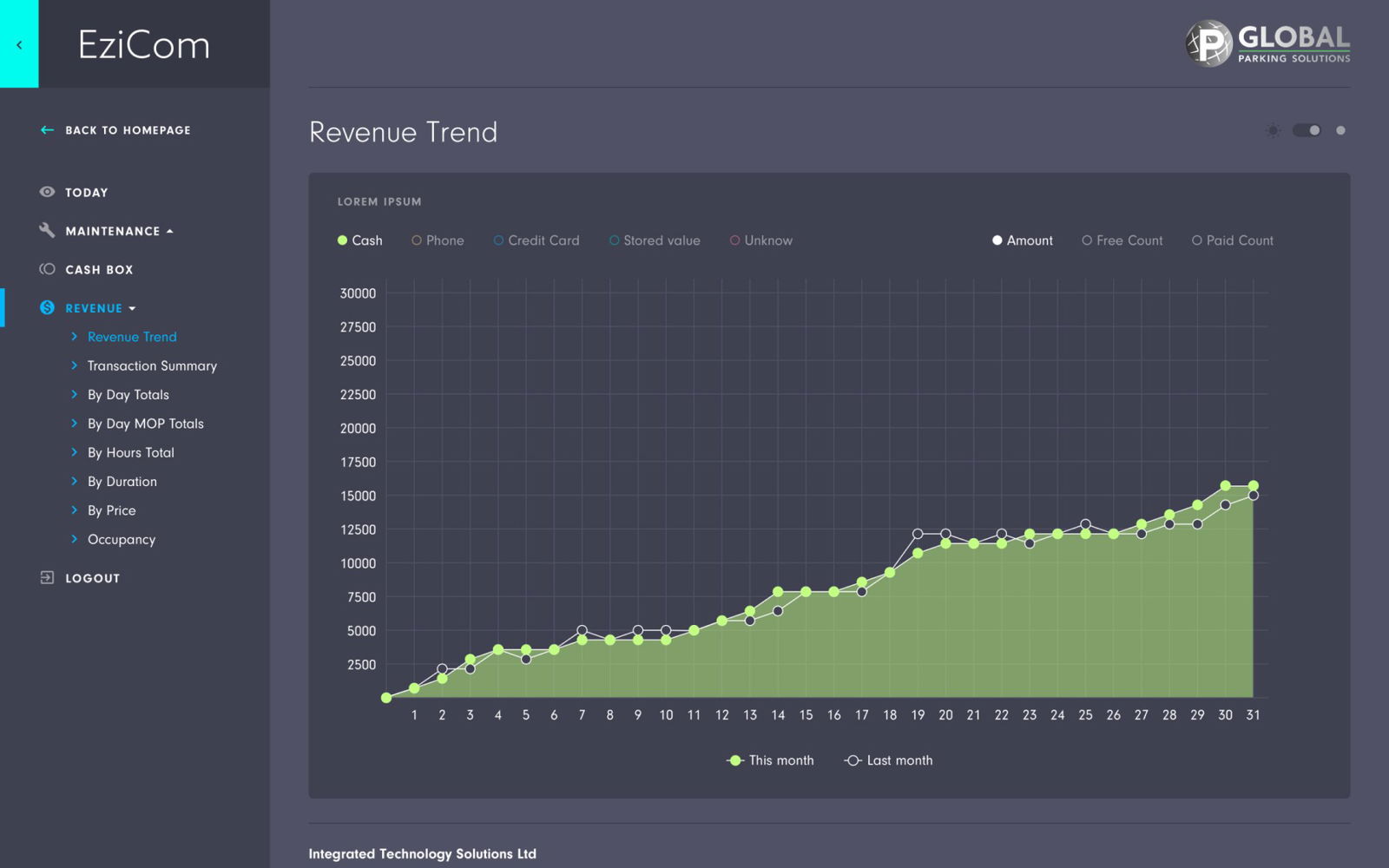Screen dimensions: 1389x868
Task: Open Revenue Trend submenu link
Action: 132,337
